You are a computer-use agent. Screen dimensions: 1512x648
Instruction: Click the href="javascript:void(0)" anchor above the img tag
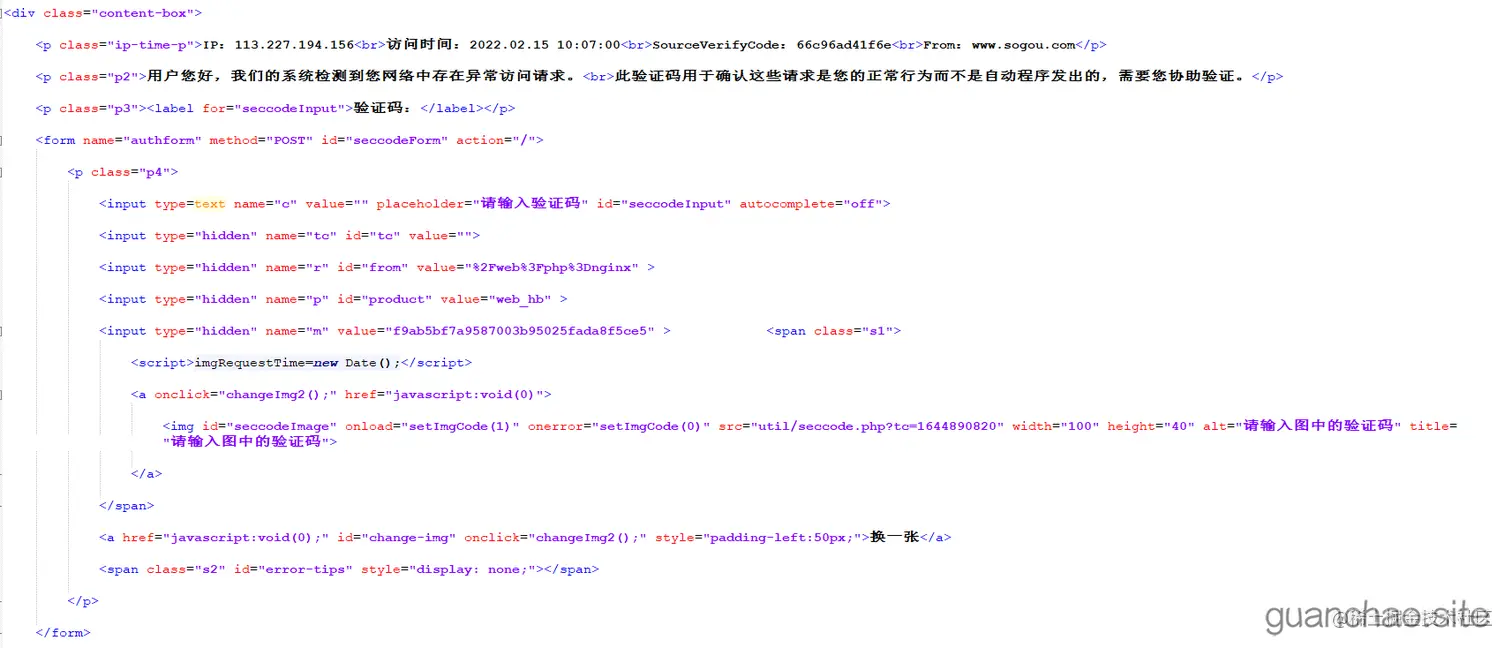[x=444, y=395]
